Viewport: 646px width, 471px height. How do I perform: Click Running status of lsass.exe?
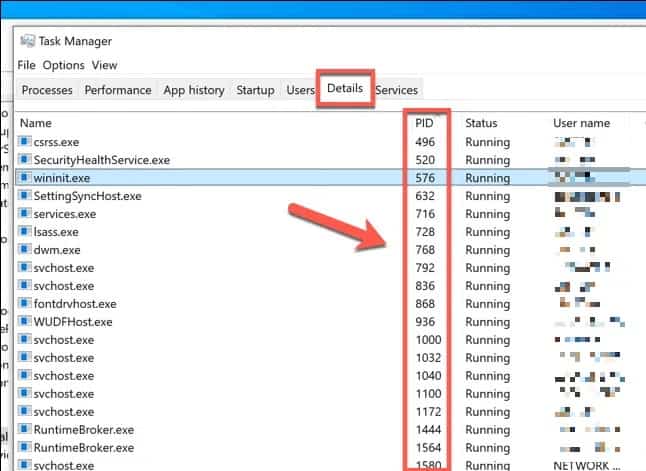tap(487, 232)
